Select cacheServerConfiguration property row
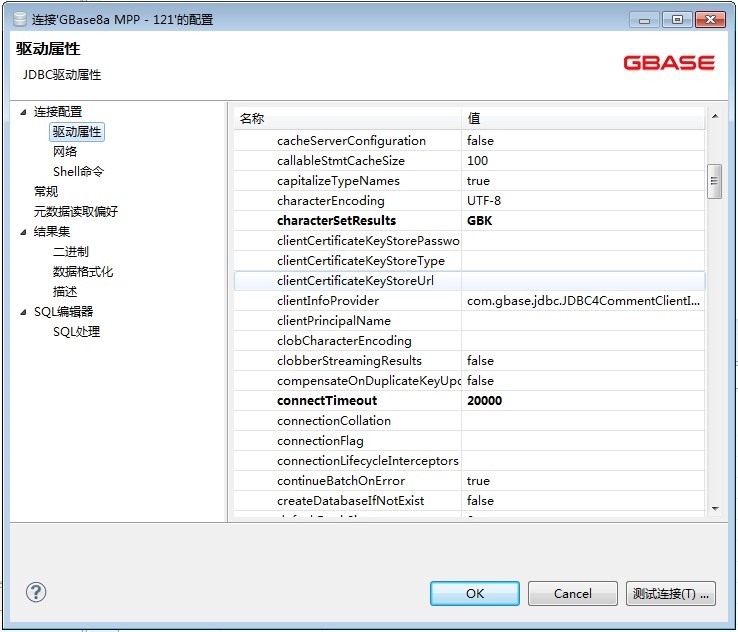Screen dimensions: 738x632 point(469,141)
